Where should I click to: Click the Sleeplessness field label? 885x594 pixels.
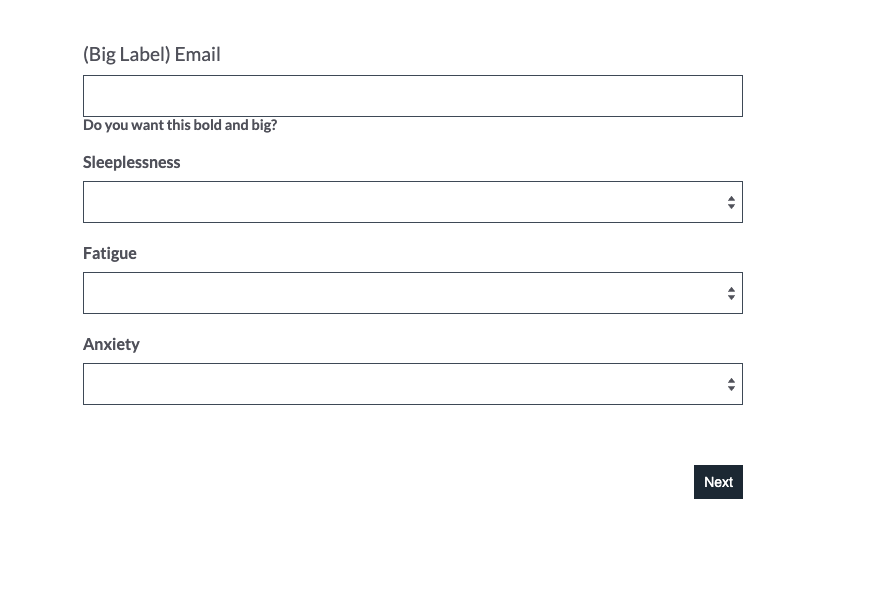coord(131,162)
